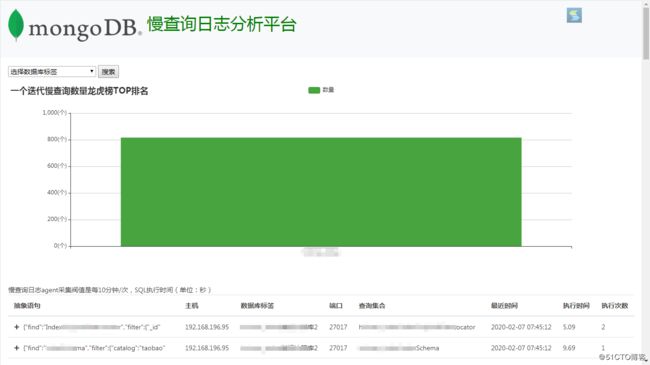This screenshot has height=365, width=650.
Task: Toggle the green 数量 legend swatch
Action: tap(314, 90)
